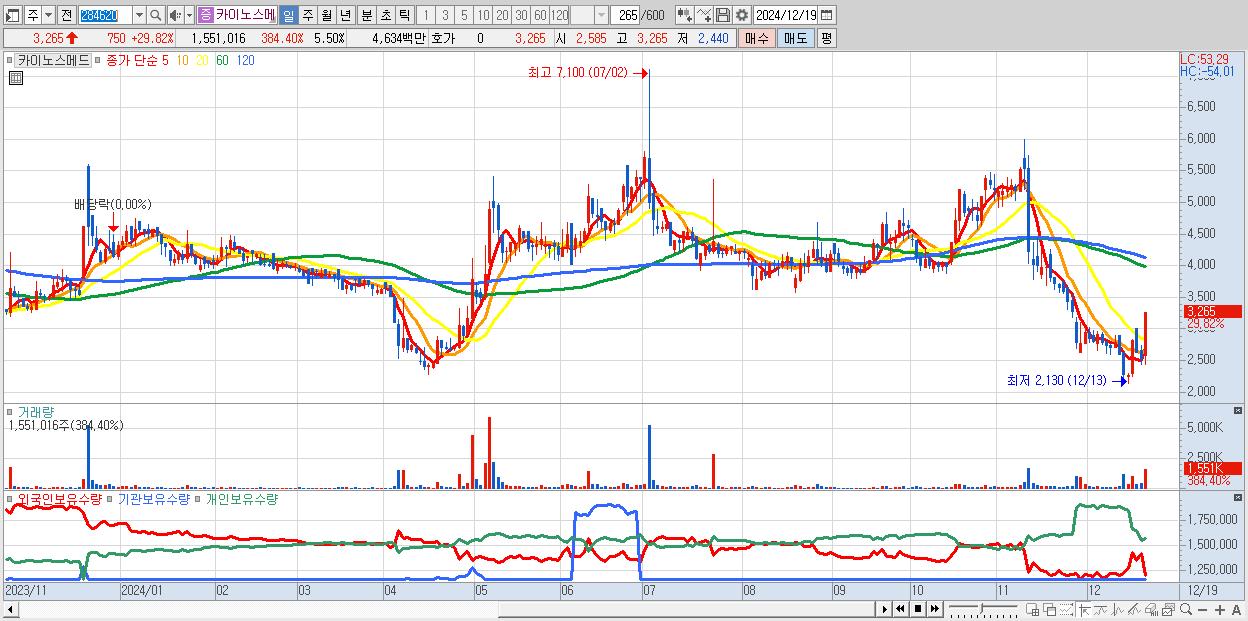Click the 'A' text tool icon at bottom

pos(1237,610)
